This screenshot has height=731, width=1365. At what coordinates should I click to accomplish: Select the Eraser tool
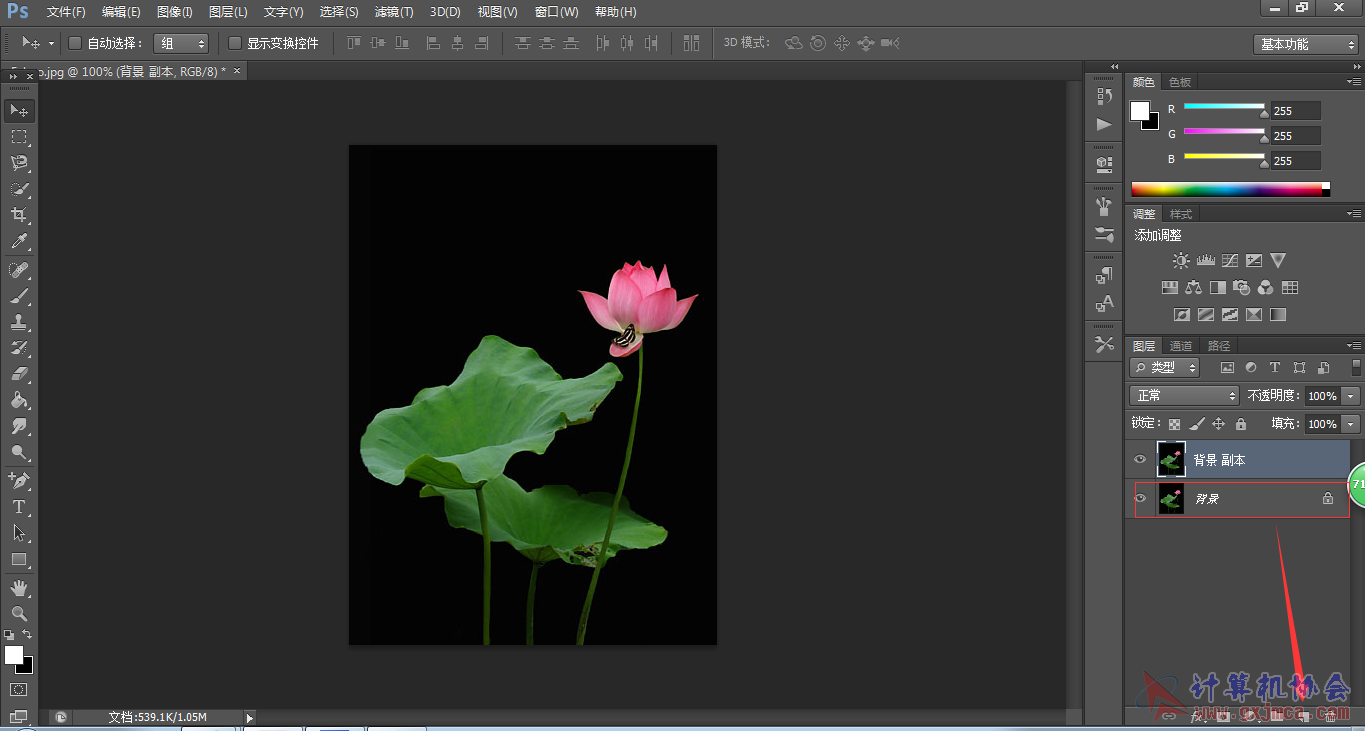point(19,374)
